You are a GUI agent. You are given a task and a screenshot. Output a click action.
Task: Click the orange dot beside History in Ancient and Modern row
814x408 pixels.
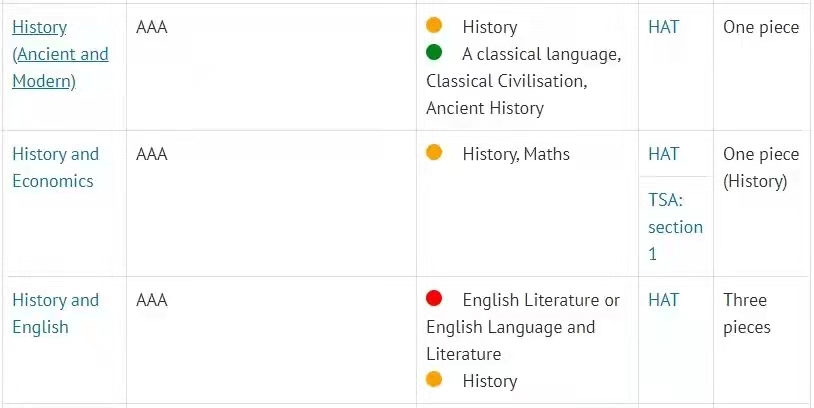pyautogui.click(x=434, y=25)
